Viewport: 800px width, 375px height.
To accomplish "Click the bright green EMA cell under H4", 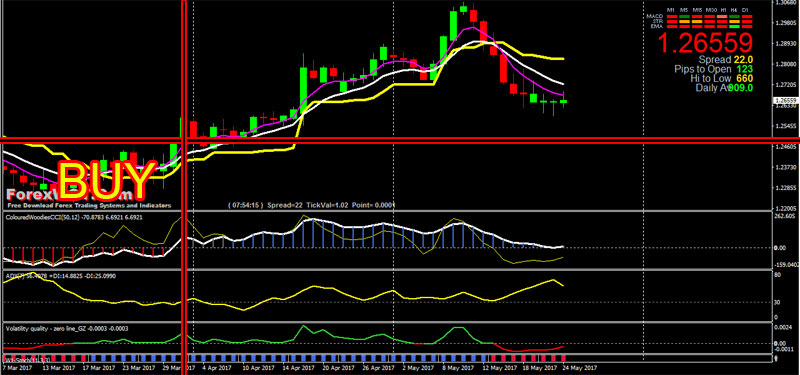I will coord(734,27).
